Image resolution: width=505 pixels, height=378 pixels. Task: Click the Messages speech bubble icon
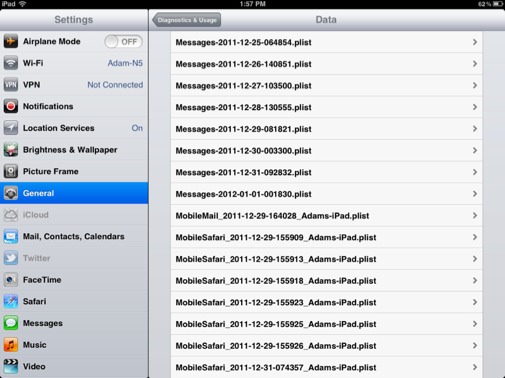click(11, 323)
